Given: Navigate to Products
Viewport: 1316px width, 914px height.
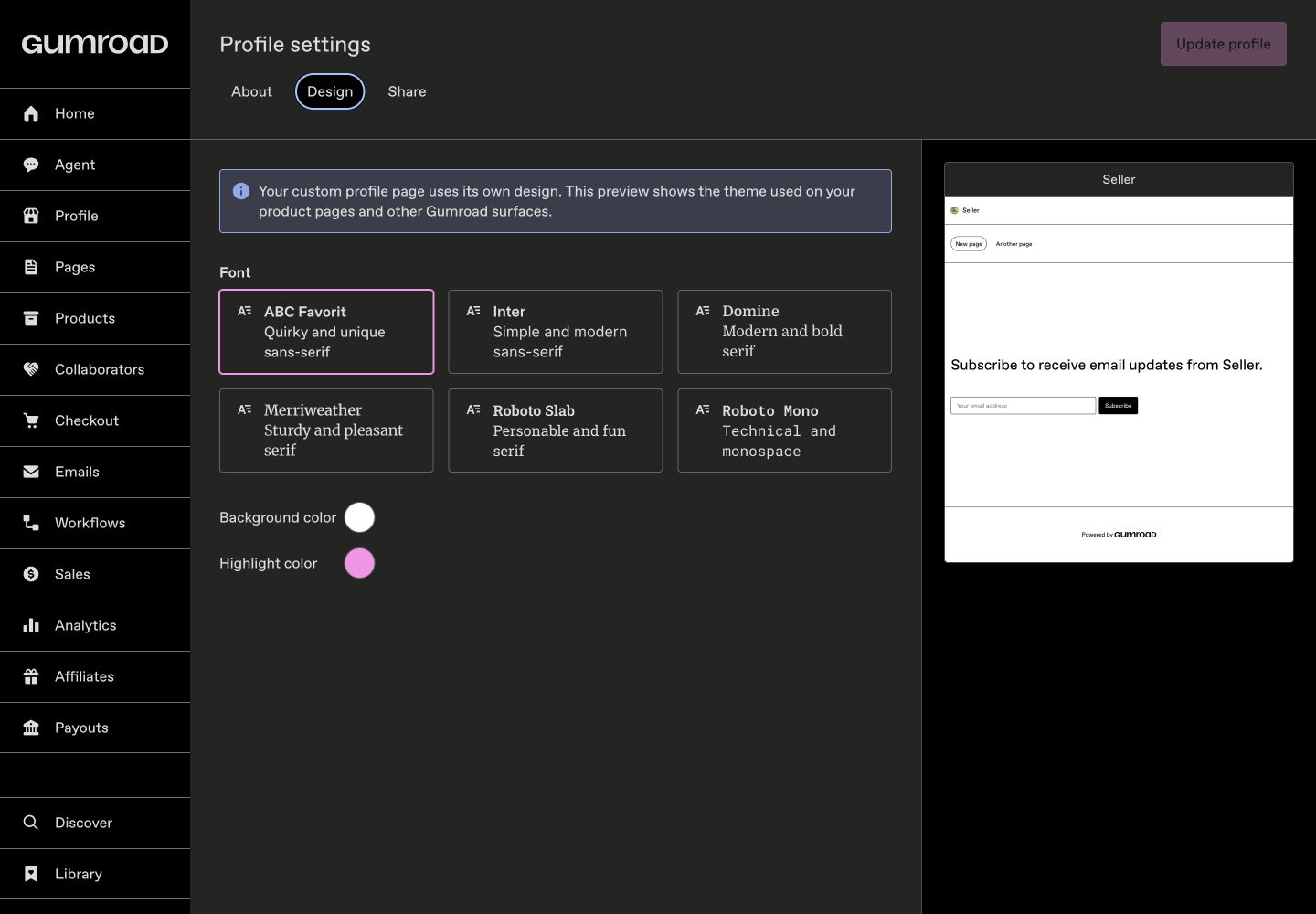Looking at the screenshot, I should [95, 318].
